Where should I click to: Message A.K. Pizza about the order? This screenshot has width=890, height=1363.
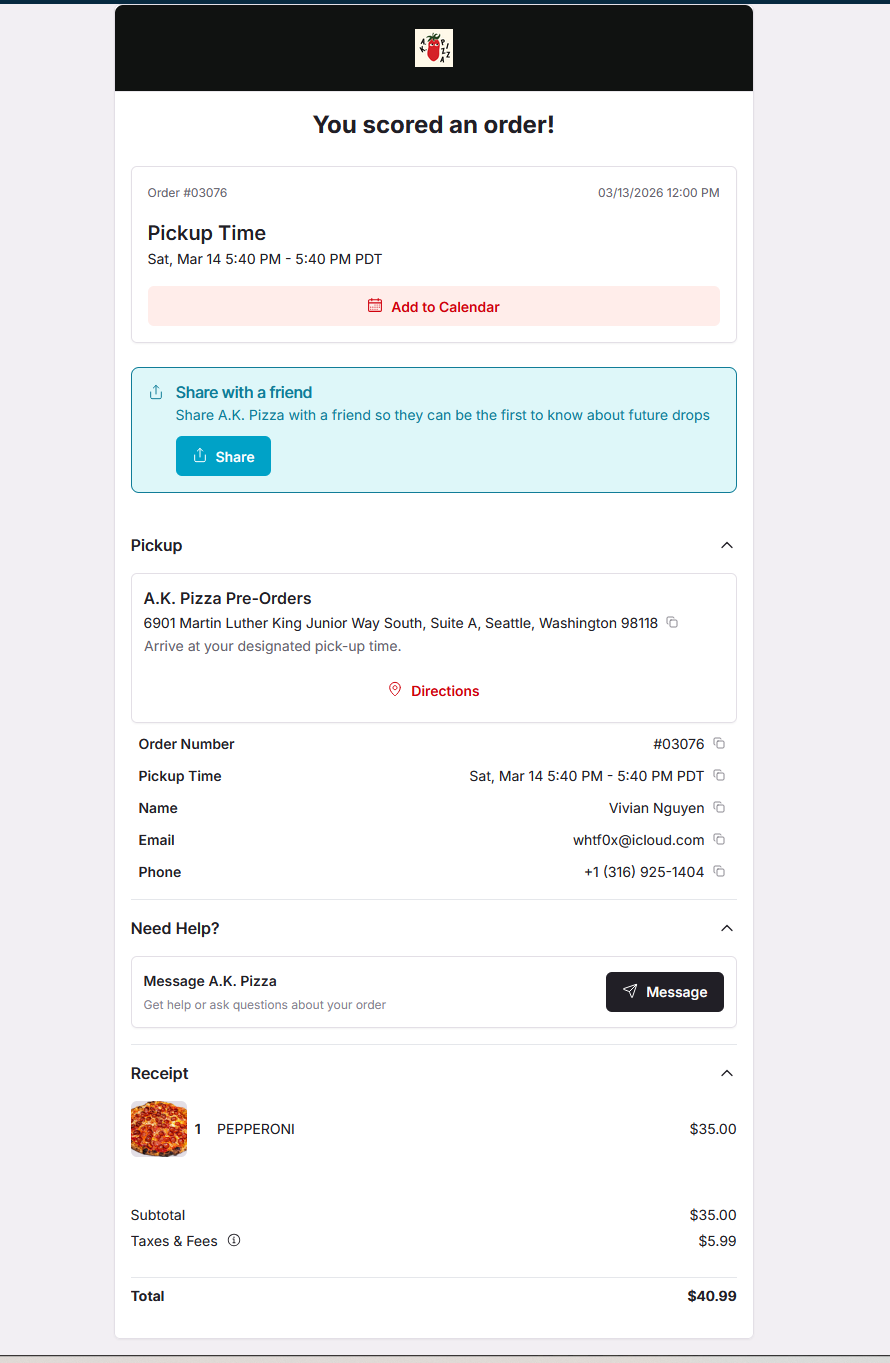point(664,992)
